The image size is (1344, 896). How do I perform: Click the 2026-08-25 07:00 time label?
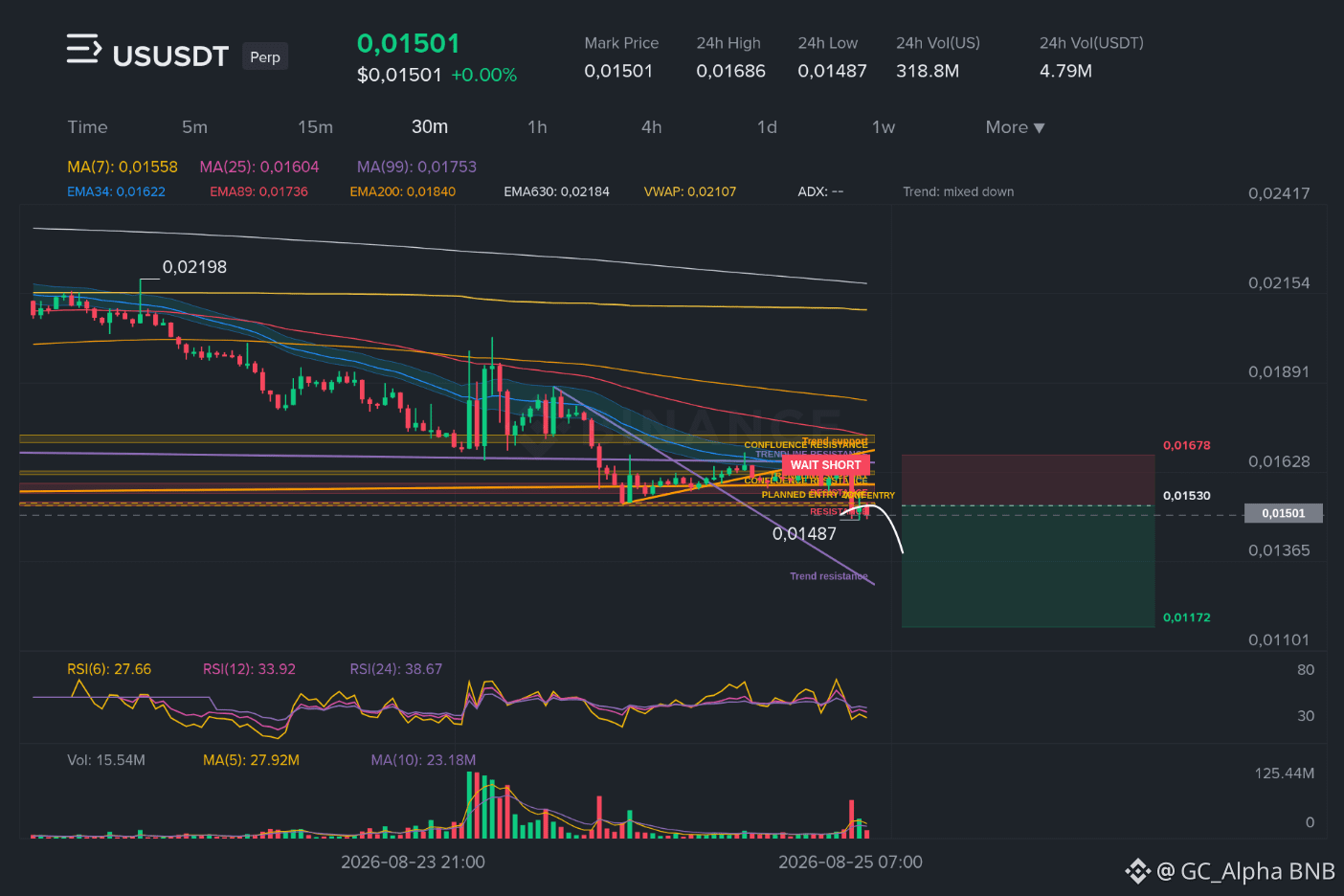coord(850,862)
